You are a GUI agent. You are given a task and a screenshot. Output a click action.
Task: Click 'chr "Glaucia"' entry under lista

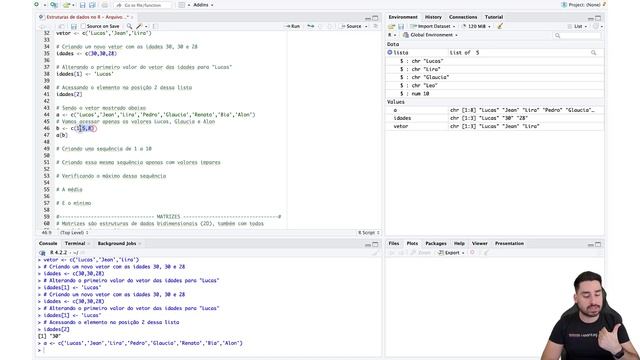pyautogui.click(x=430, y=78)
